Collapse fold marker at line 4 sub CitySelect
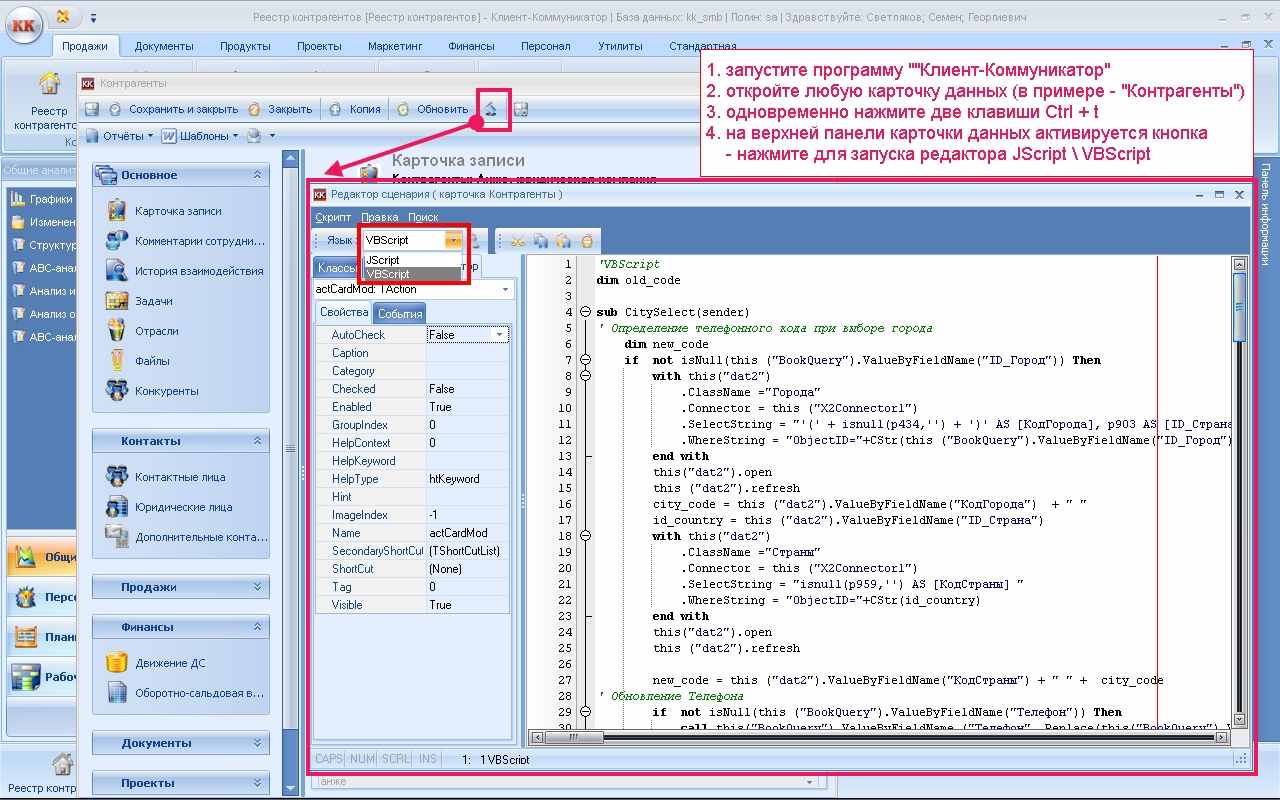 585,312
